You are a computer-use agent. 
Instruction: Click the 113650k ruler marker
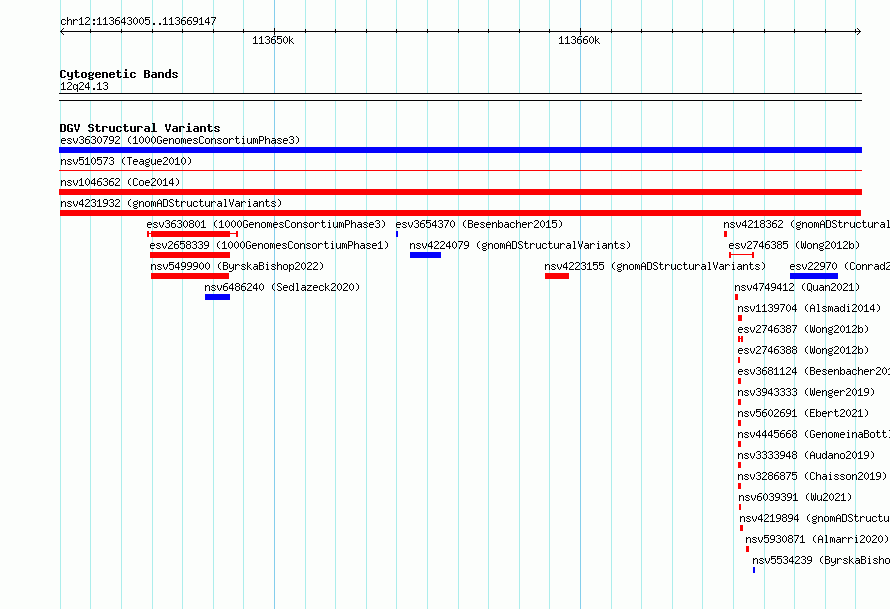click(x=273, y=40)
